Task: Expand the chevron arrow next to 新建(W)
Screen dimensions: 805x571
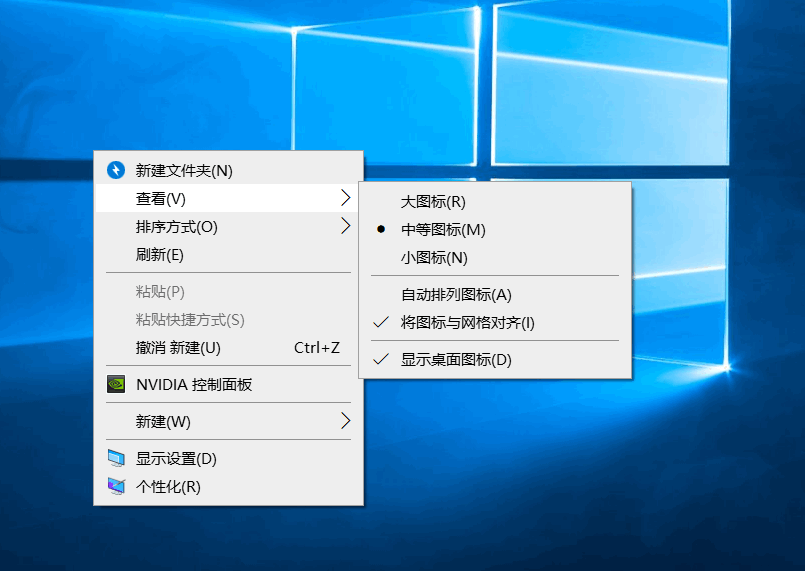Action: 346,421
